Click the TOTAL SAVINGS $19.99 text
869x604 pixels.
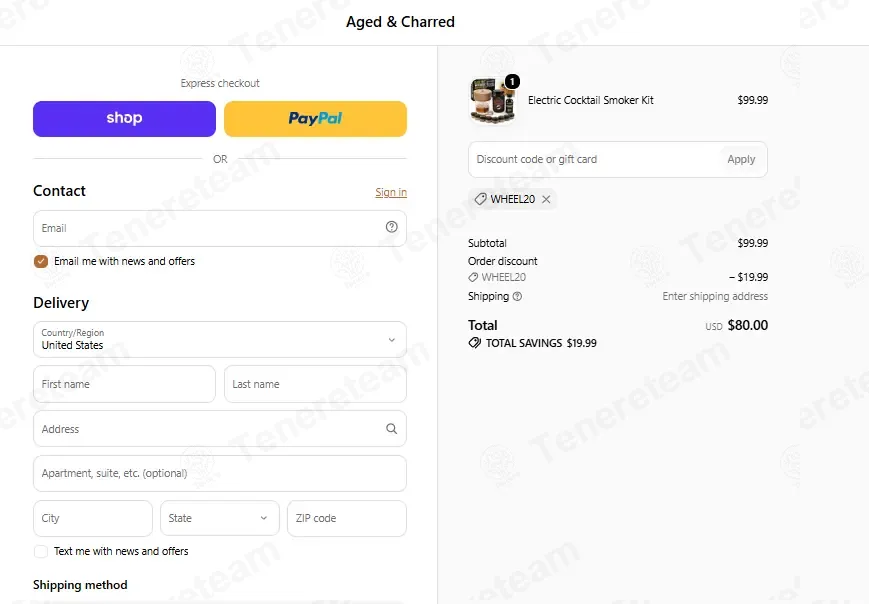541,343
